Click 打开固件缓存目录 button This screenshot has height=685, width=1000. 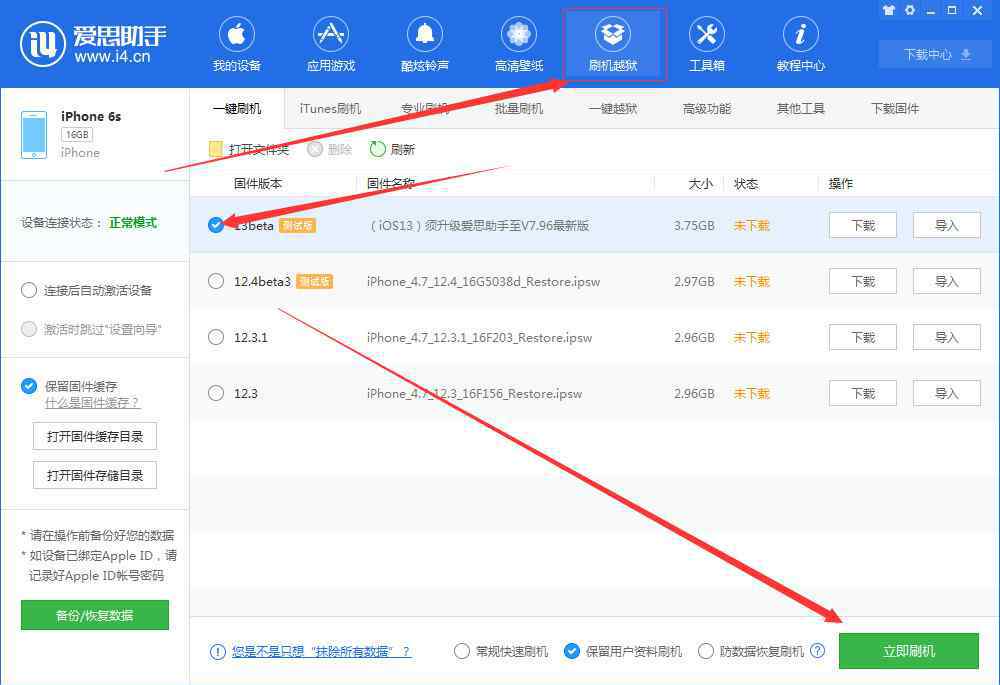point(95,436)
